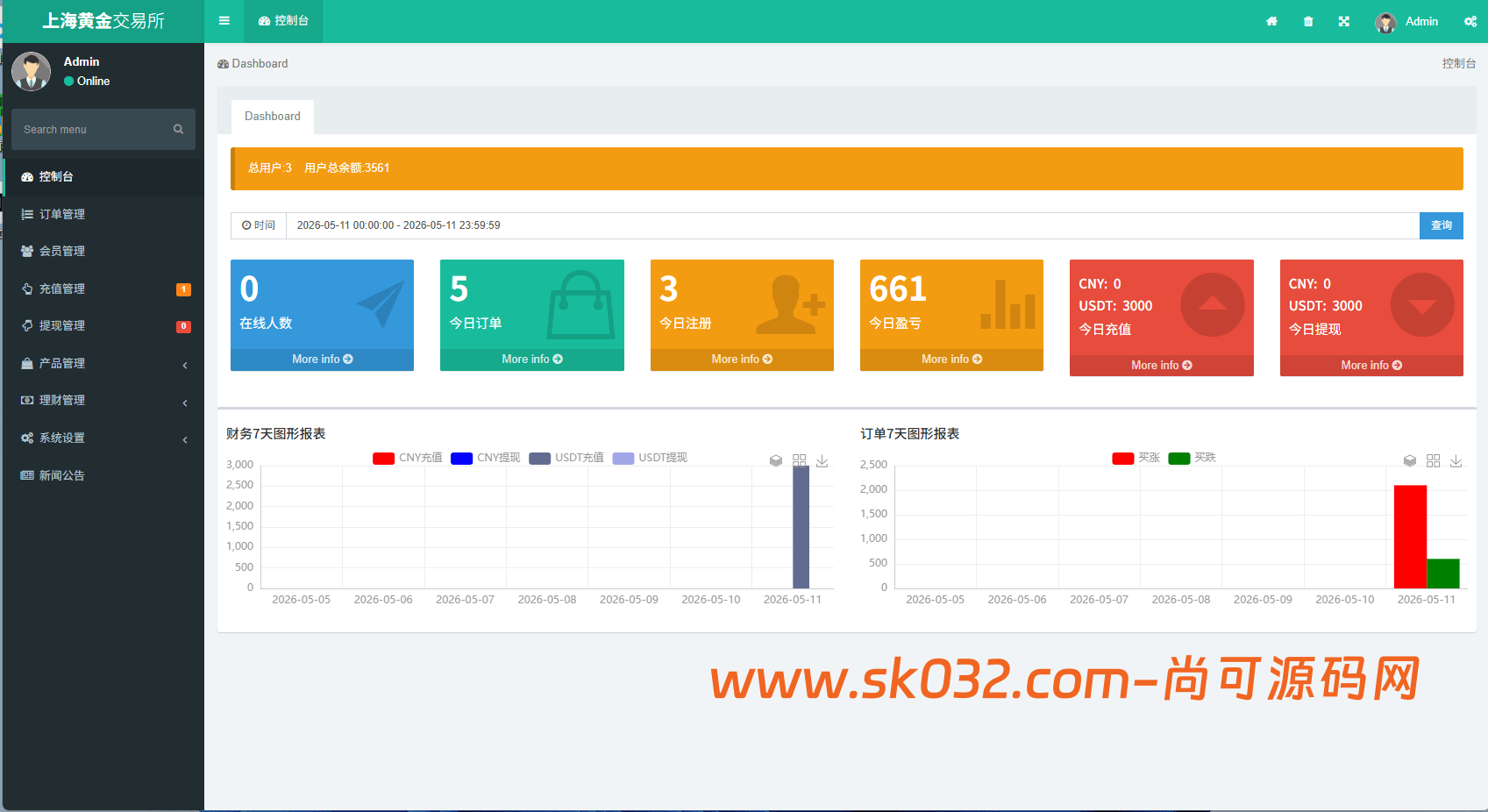
Task: Toggle the USDT提现 legend swatch
Action: coord(623,458)
